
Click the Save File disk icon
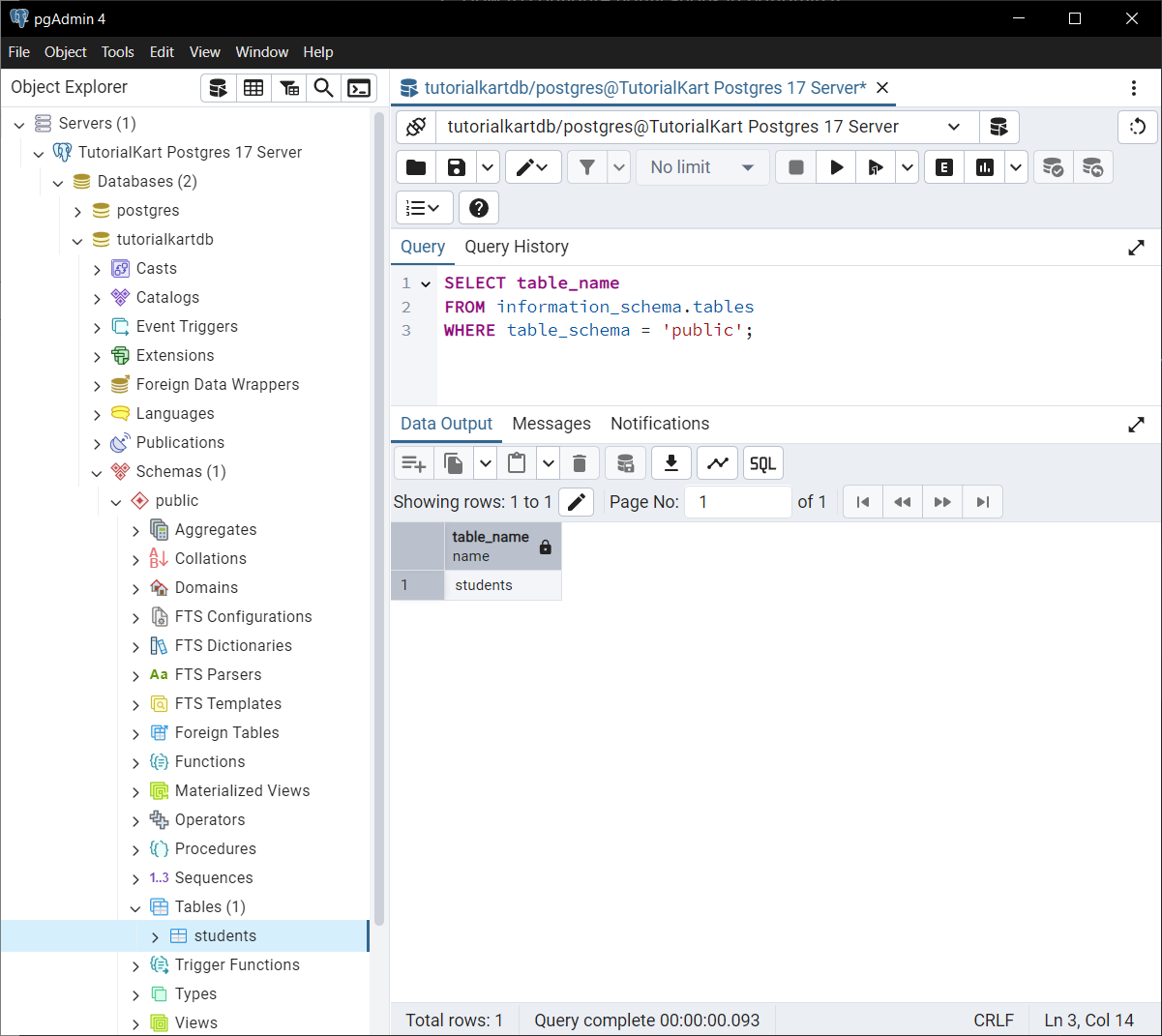pos(457,167)
